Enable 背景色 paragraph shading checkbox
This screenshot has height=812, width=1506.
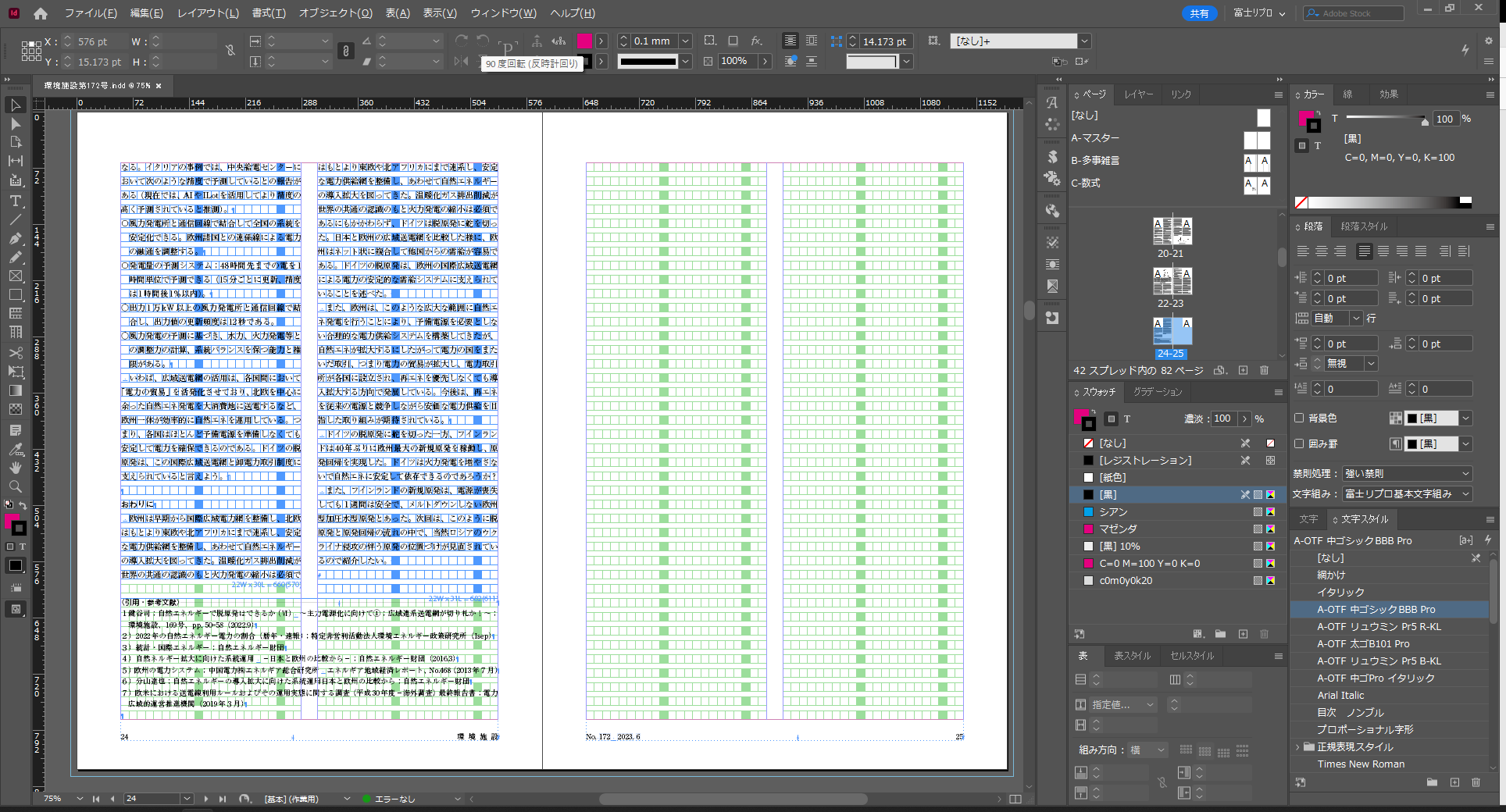coord(1299,418)
